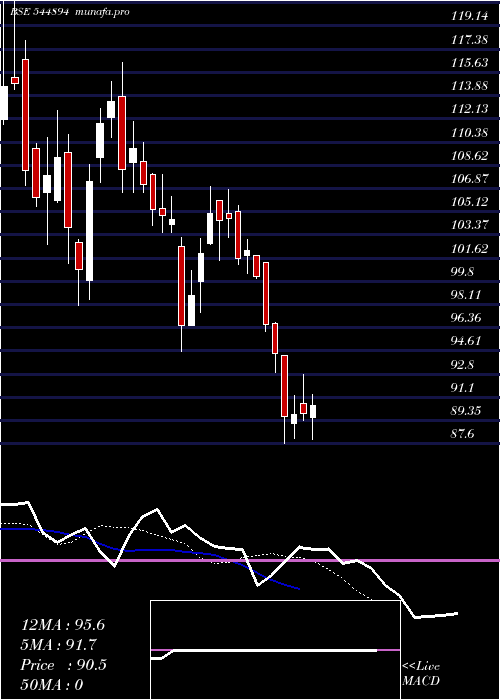Image resolution: width=500 pixels, height=700 pixels.
Task: Click the 87.6 price axis label
Action: click(462, 434)
